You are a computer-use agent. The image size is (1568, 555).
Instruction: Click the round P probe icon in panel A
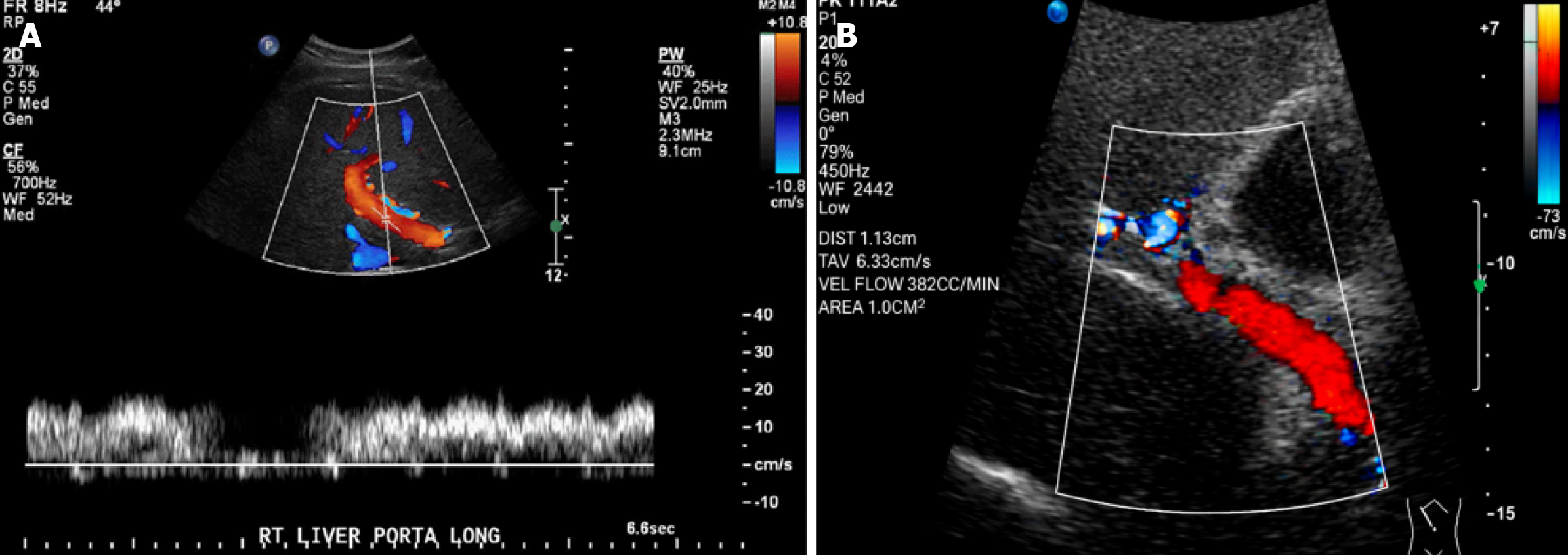269,46
